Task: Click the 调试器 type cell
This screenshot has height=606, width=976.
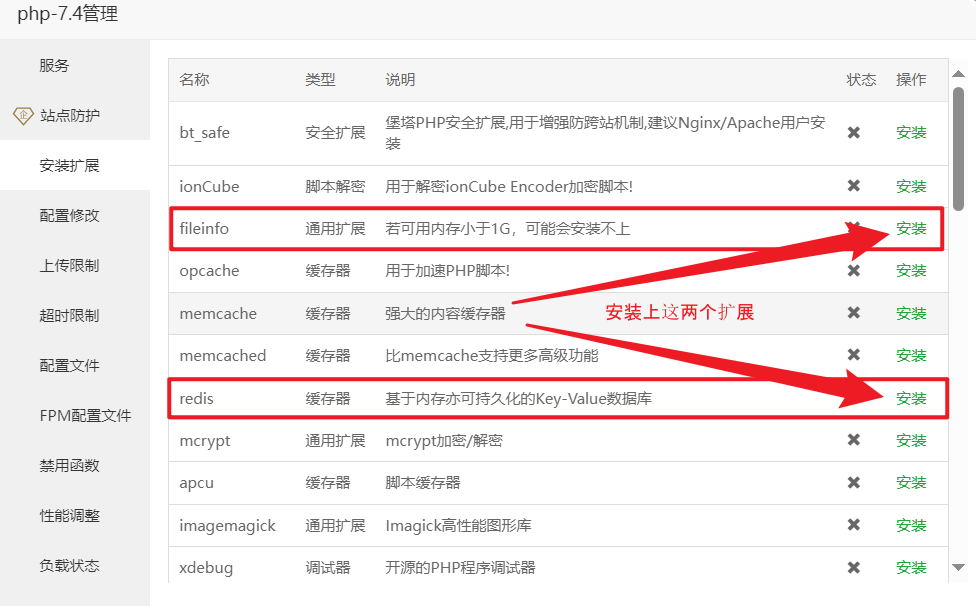Action: click(328, 567)
